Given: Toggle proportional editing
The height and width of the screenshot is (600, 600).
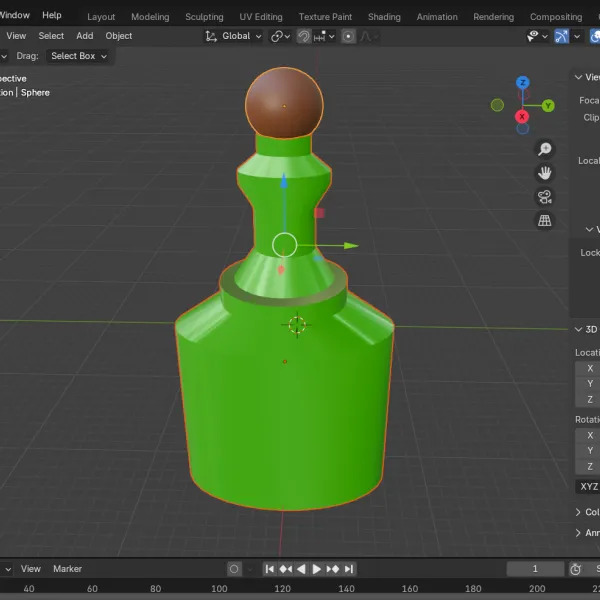Looking at the screenshot, I should [348, 36].
